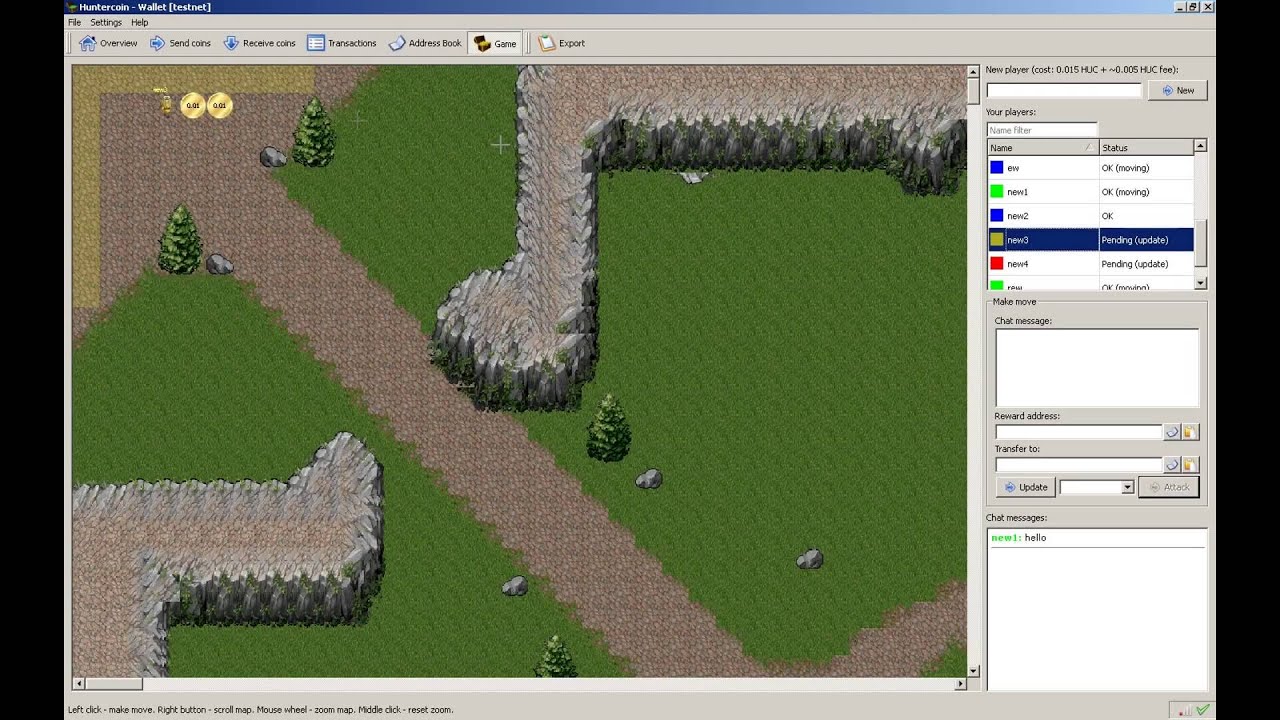
Task: Click map horizontal scrollbar right arrow
Action: [x=960, y=684]
